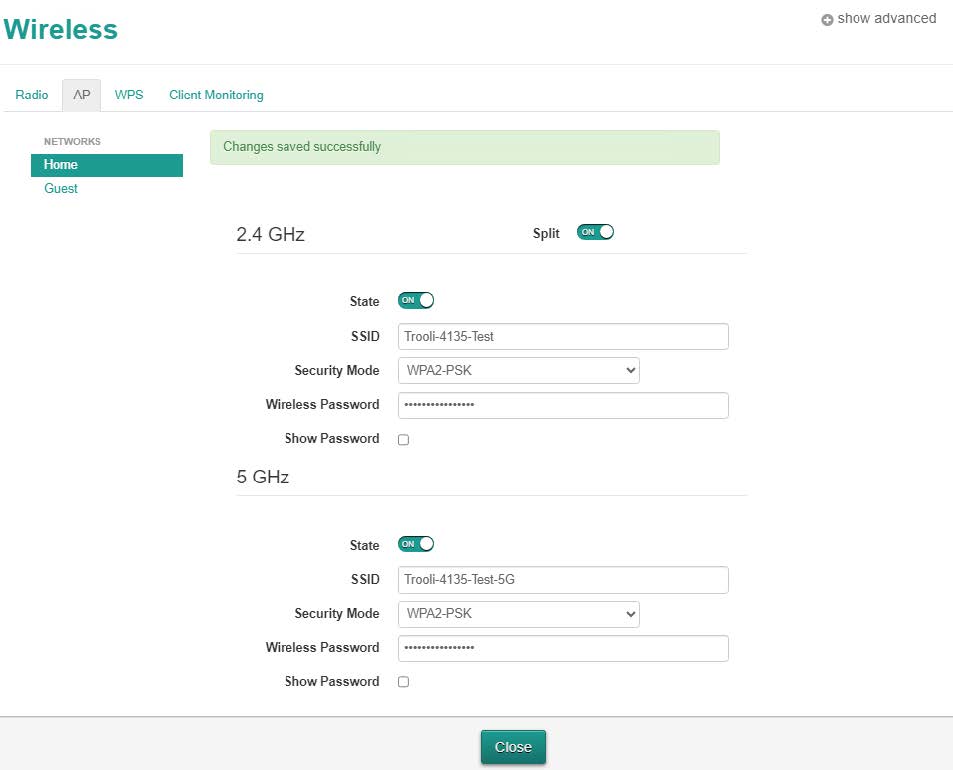Go to Client Monitoring
The height and width of the screenshot is (770, 953).
tap(215, 94)
